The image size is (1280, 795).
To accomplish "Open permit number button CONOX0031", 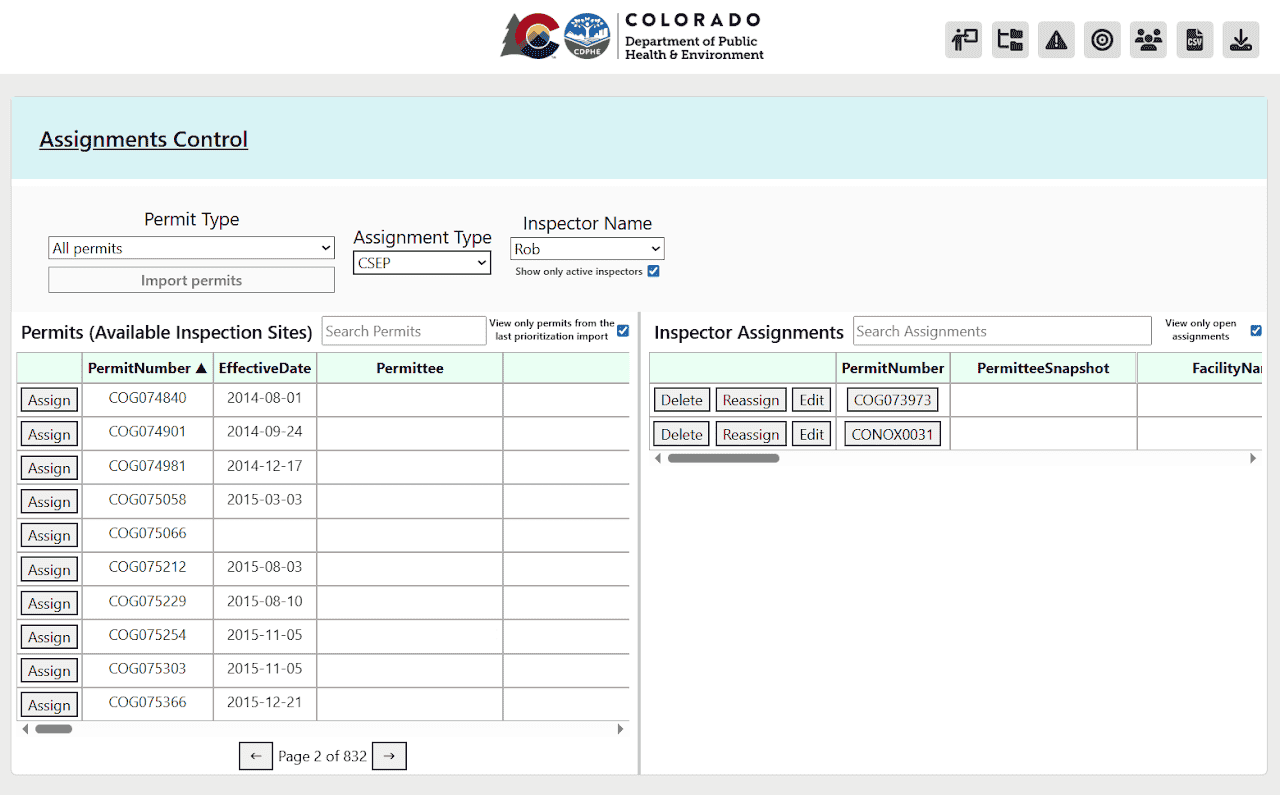I will [893, 434].
